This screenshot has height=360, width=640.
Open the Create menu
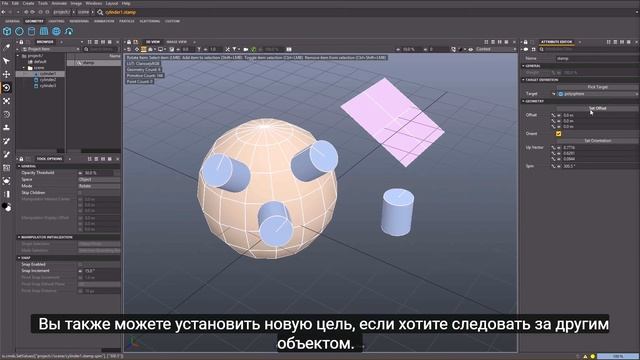pos(28,3)
